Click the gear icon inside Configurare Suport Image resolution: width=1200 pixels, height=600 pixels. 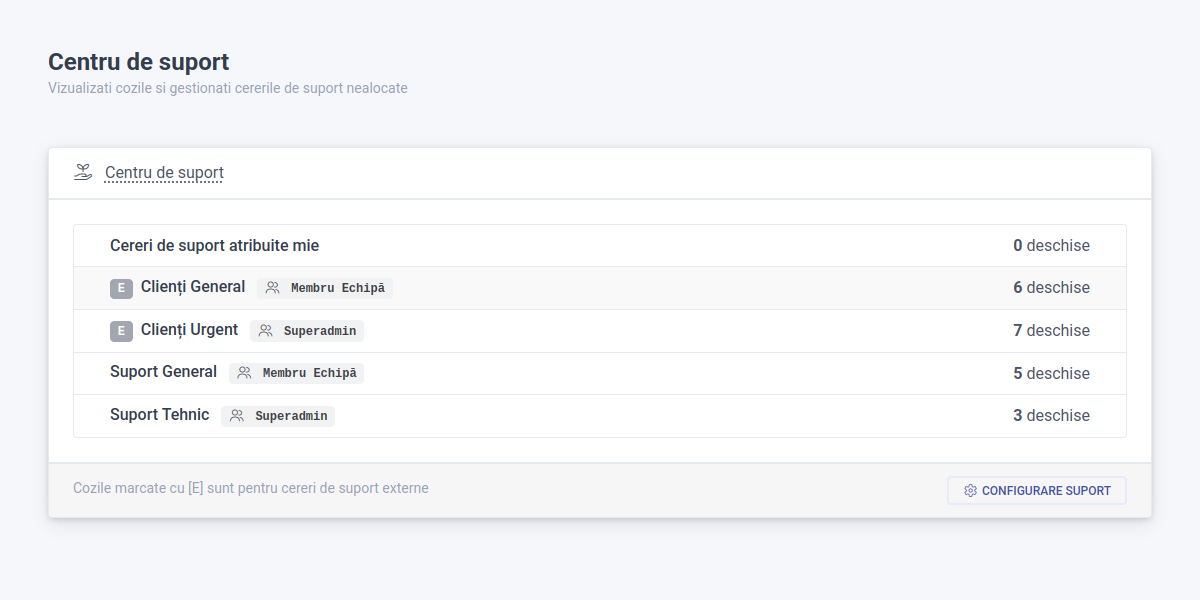pos(968,490)
